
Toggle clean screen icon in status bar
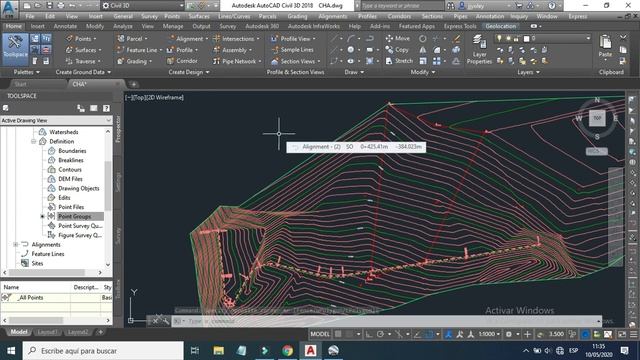[622, 334]
